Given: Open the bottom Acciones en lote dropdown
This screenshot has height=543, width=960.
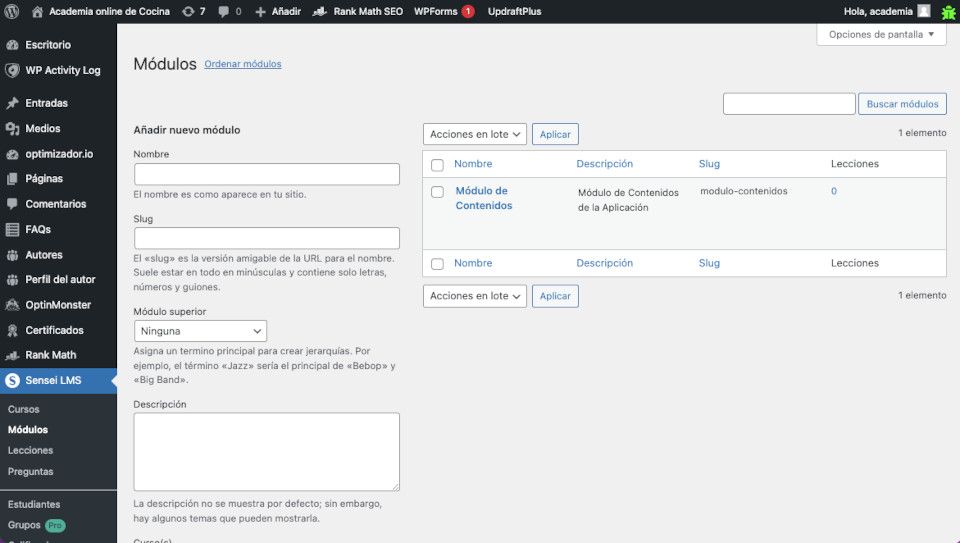Looking at the screenshot, I should [x=474, y=296].
